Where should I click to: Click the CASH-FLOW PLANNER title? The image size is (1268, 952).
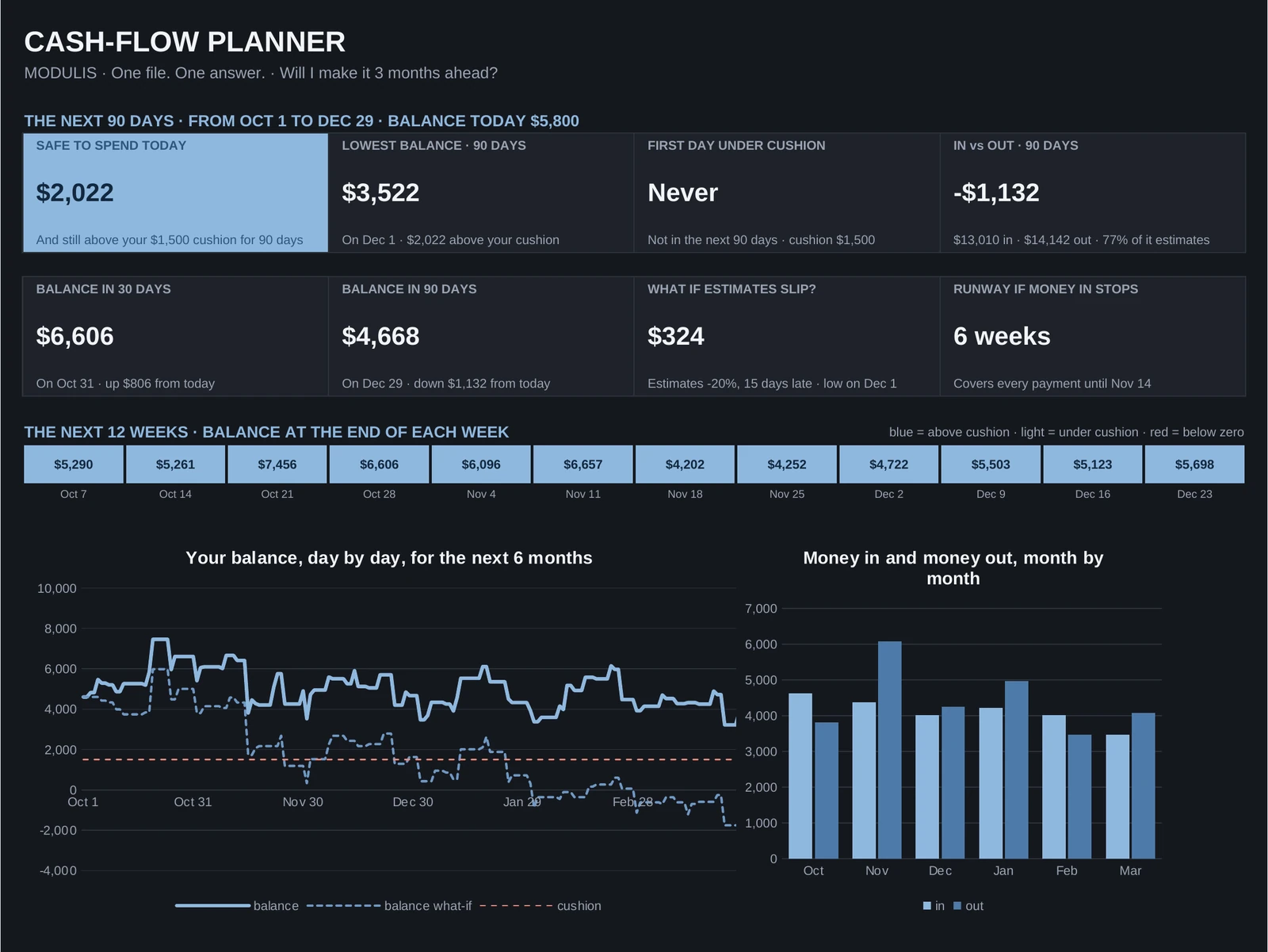(x=185, y=42)
